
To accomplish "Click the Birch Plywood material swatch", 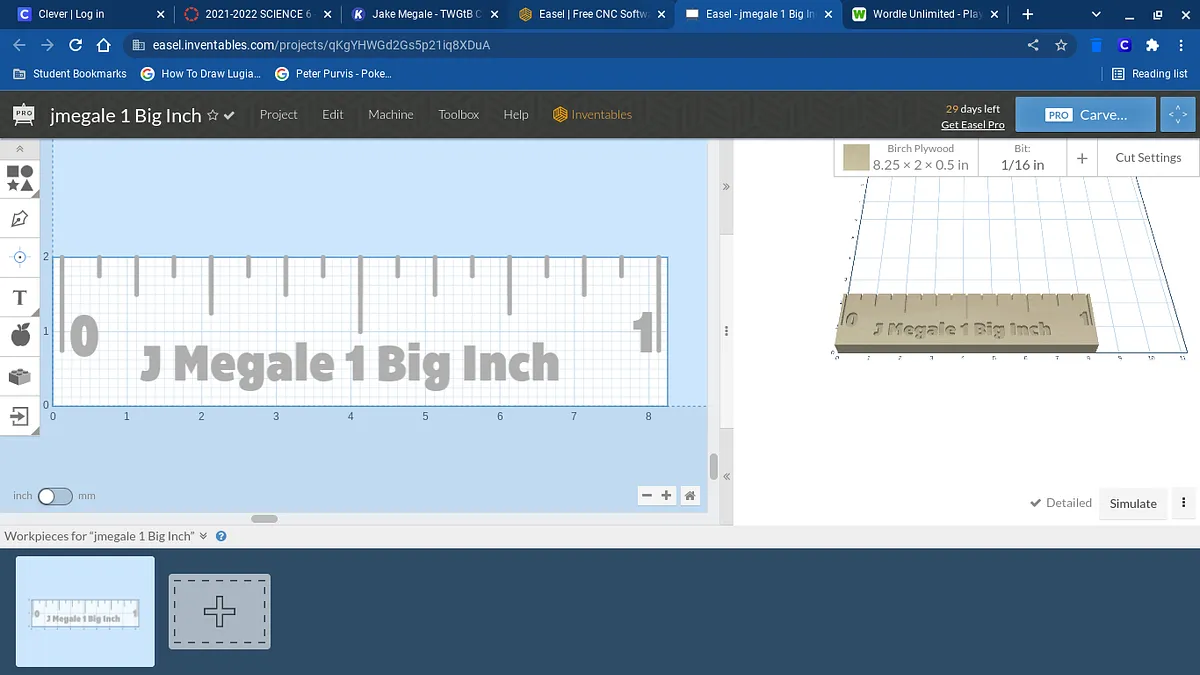I will coord(855,158).
